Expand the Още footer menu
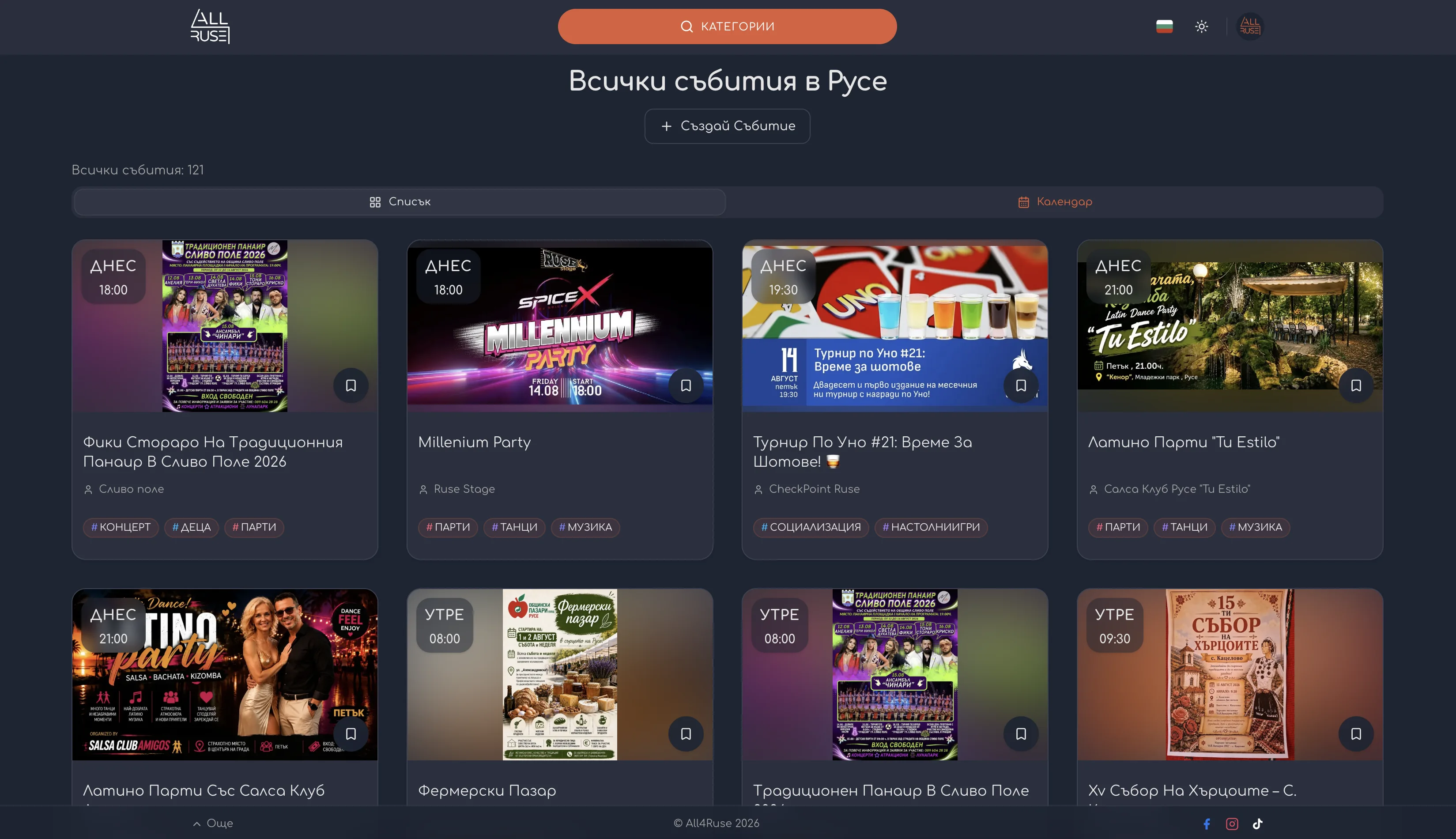The image size is (1456, 839). pos(212,824)
